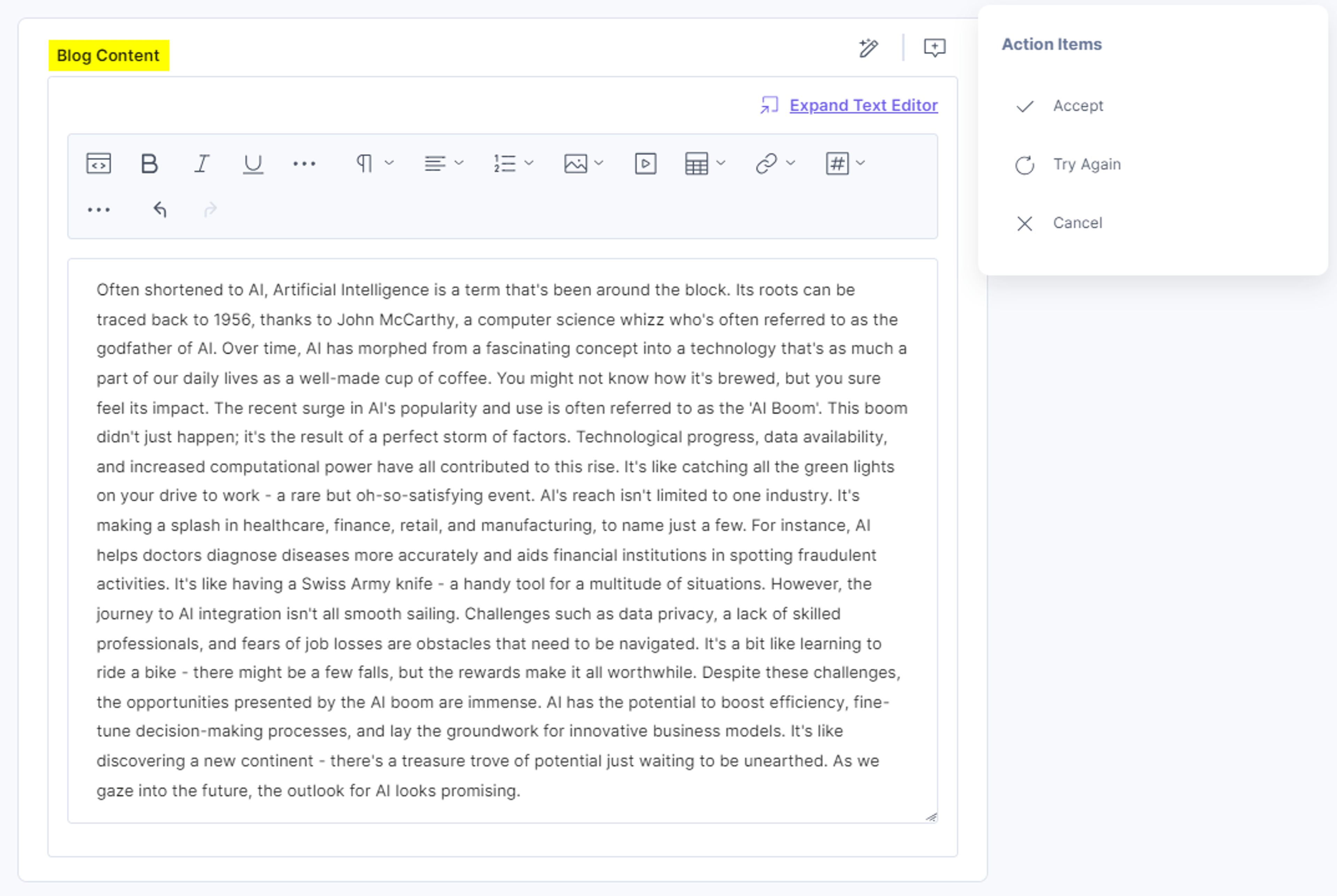Click inside the blog content text area

pyautogui.click(x=502, y=540)
